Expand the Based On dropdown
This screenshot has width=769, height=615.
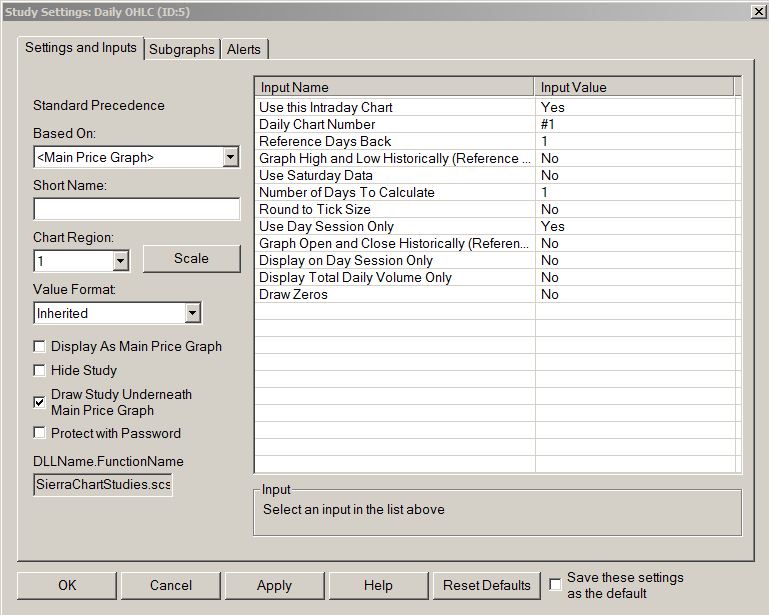(x=231, y=157)
